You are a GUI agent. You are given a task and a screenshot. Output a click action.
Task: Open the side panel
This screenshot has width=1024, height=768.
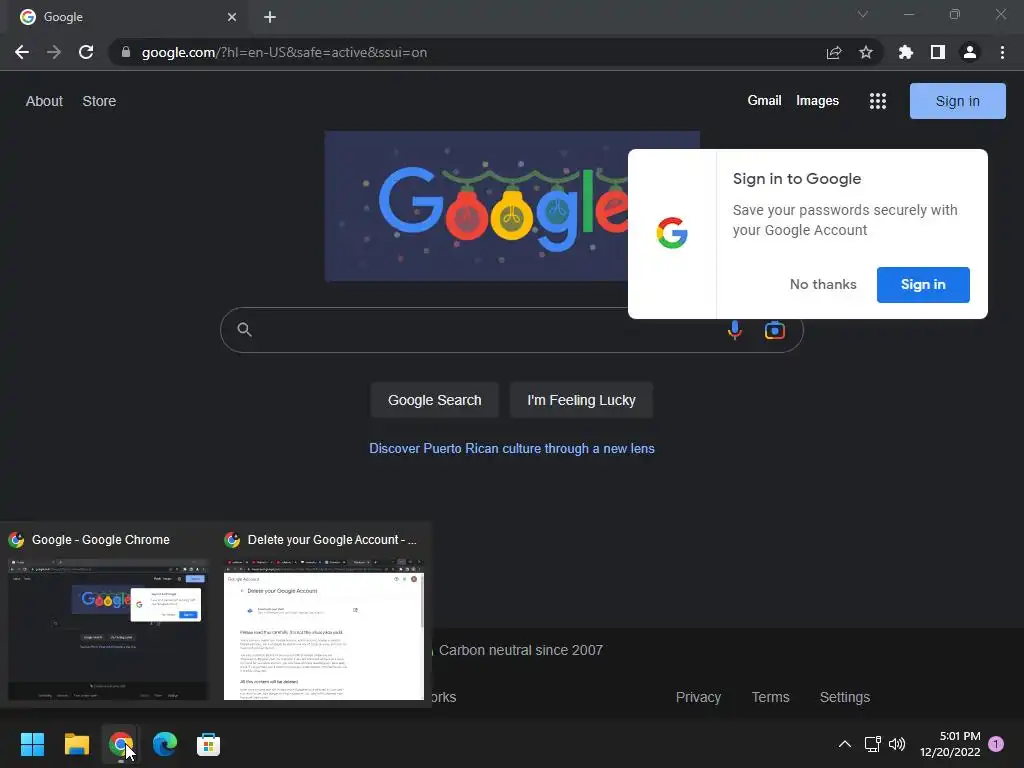tap(938, 52)
